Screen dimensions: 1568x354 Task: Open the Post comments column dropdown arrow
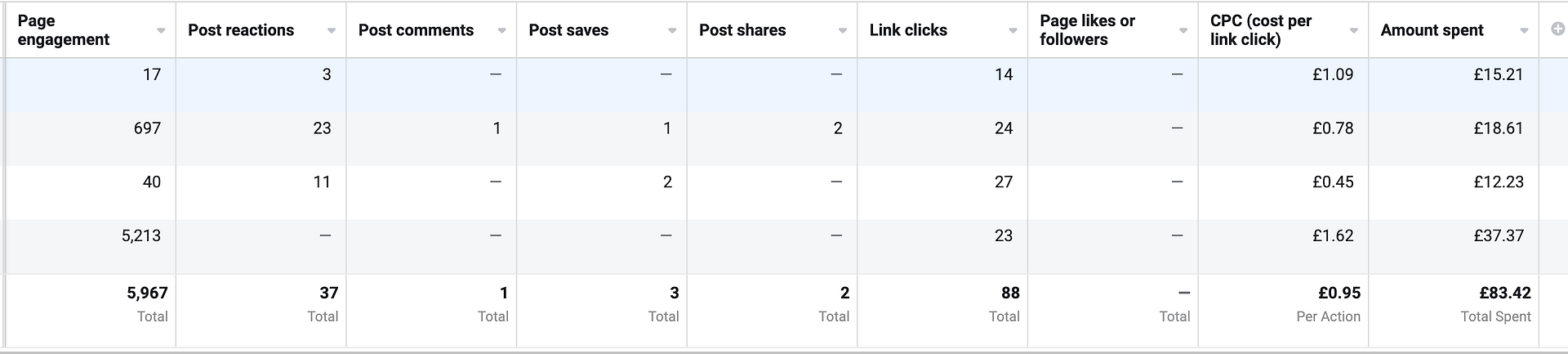tap(501, 31)
